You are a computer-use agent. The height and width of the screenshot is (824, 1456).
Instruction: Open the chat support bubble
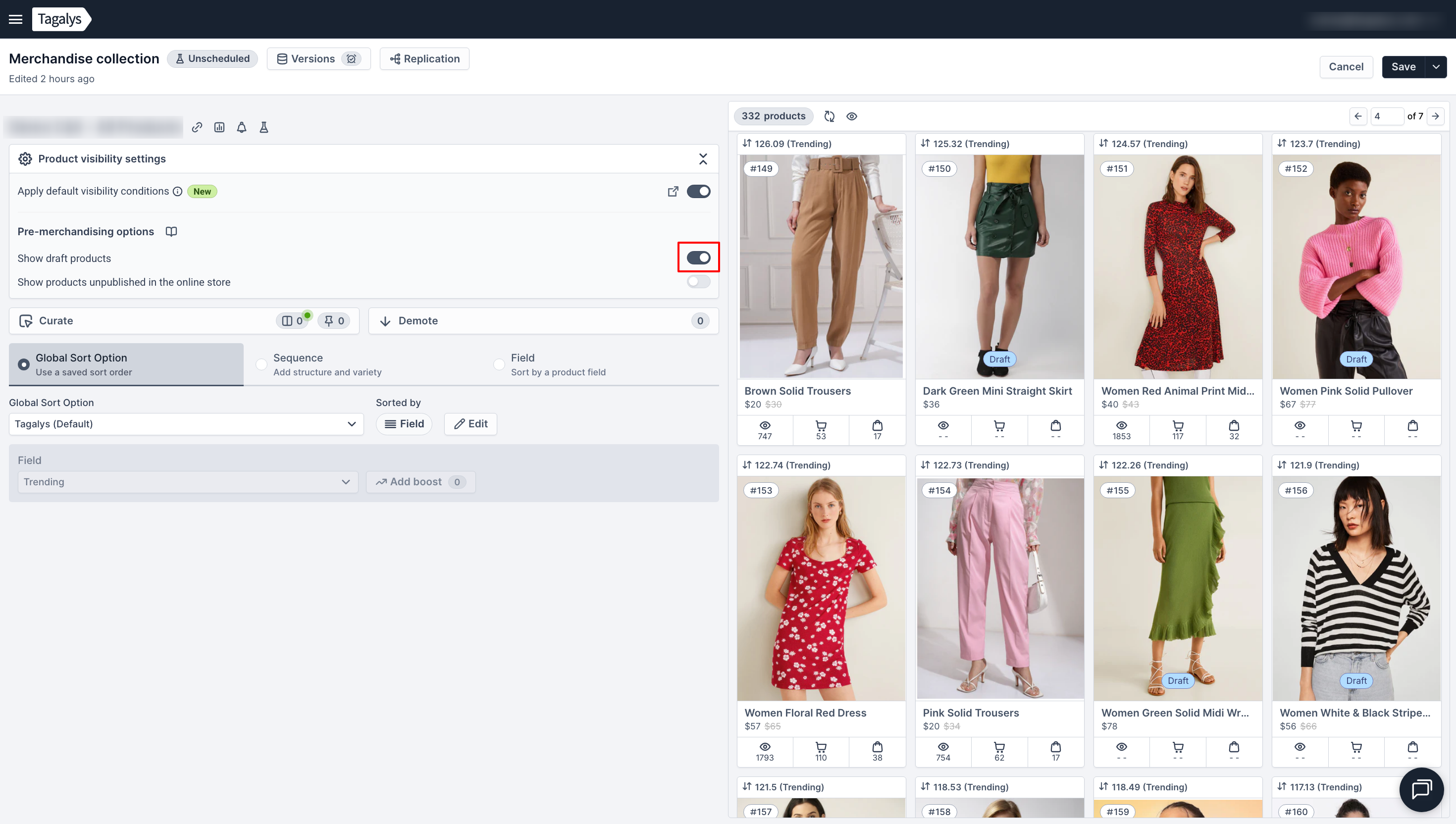pos(1421,789)
